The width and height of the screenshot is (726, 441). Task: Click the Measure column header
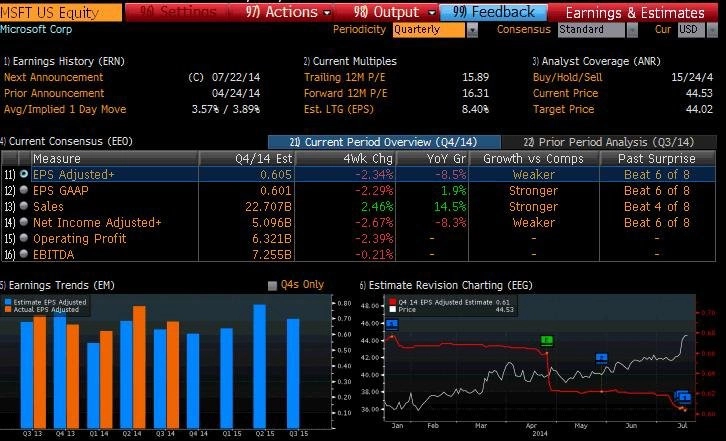click(x=115, y=158)
